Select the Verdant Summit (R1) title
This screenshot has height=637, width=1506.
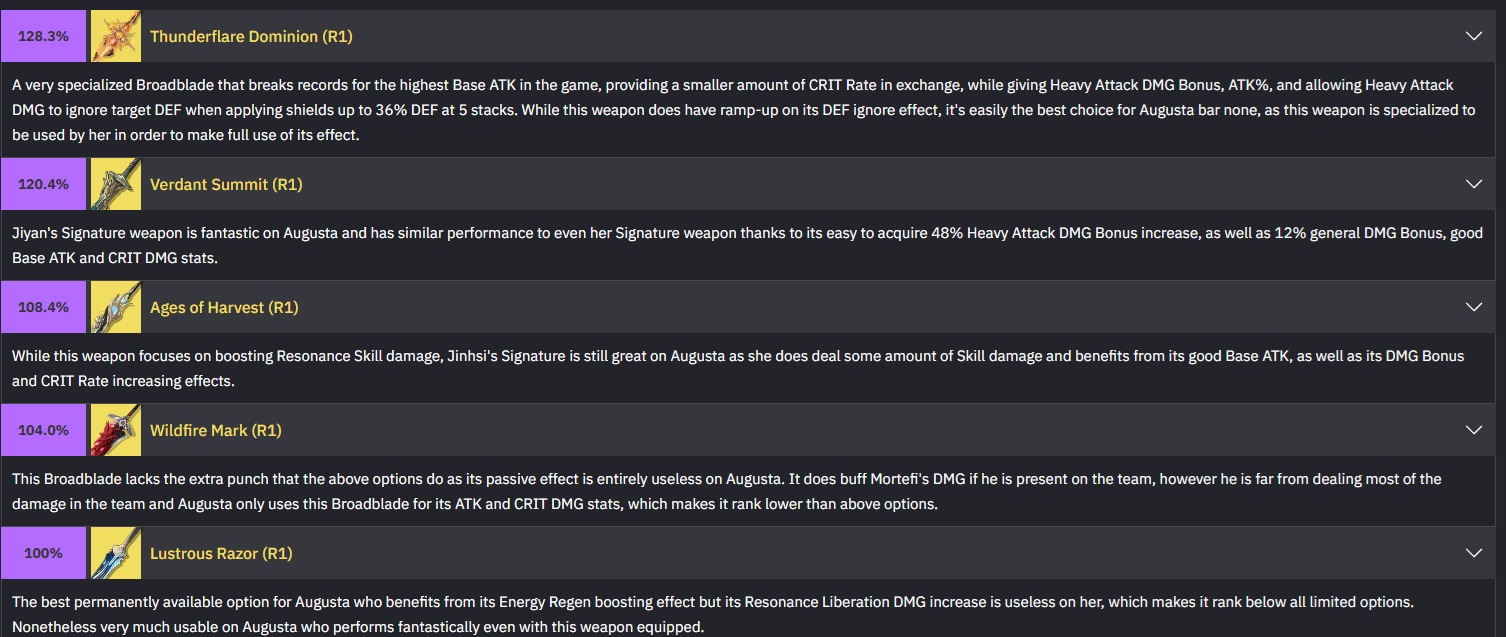click(226, 184)
